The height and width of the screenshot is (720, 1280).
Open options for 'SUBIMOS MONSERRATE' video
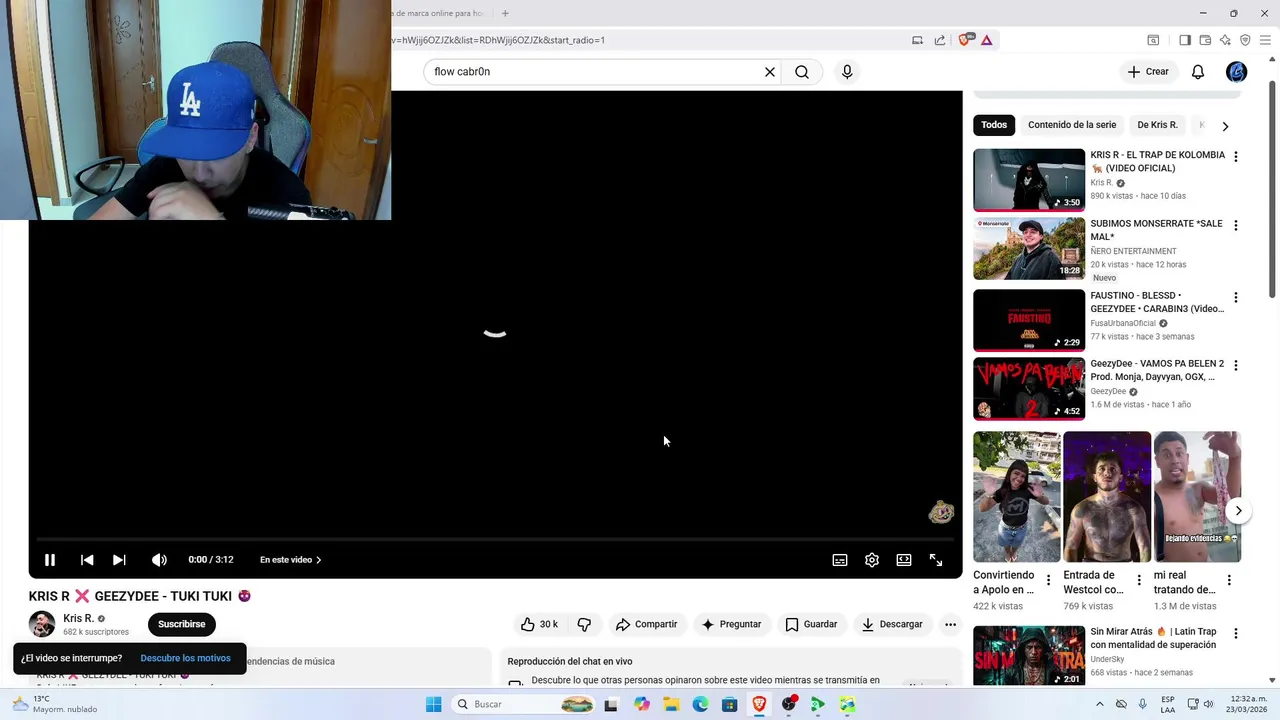(x=1236, y=226)
